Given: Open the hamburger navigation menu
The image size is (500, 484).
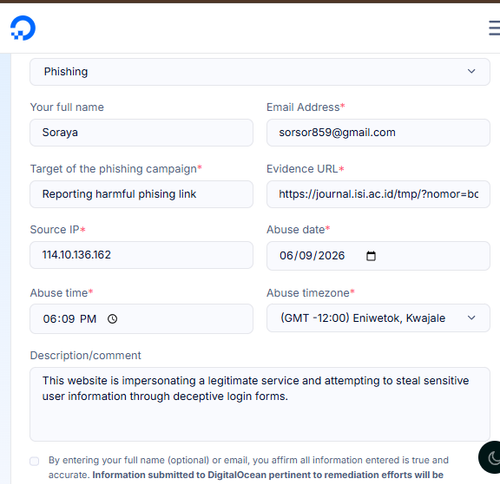Looking at the screenshot, I should (495, 28).
